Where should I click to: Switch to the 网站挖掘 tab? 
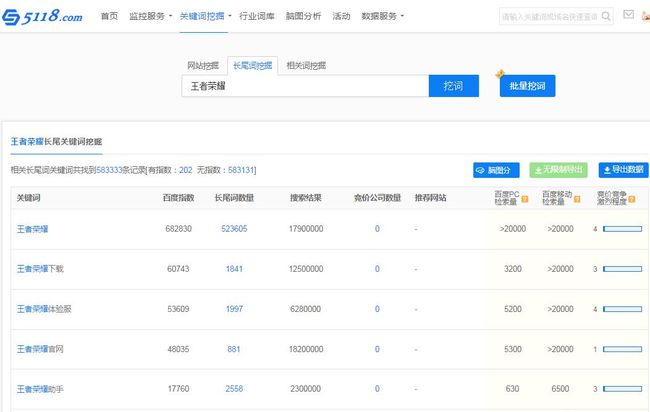point(203,65)
